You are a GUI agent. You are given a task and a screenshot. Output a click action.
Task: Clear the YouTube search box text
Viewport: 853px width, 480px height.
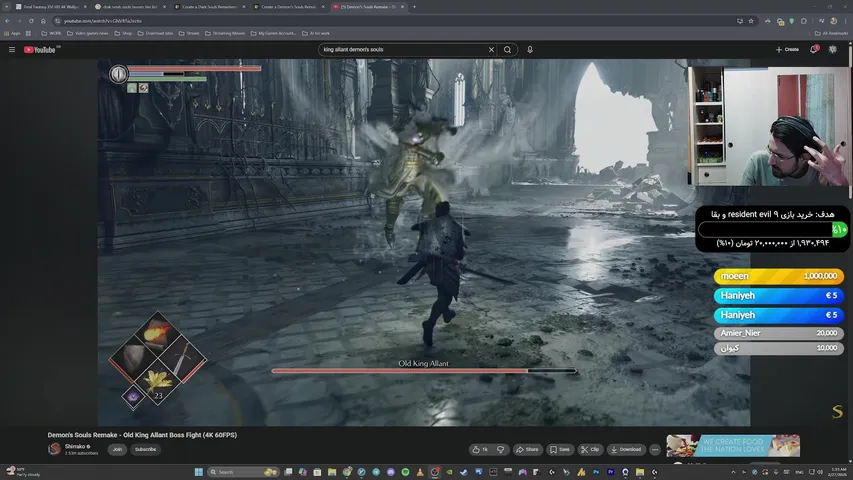491,50
